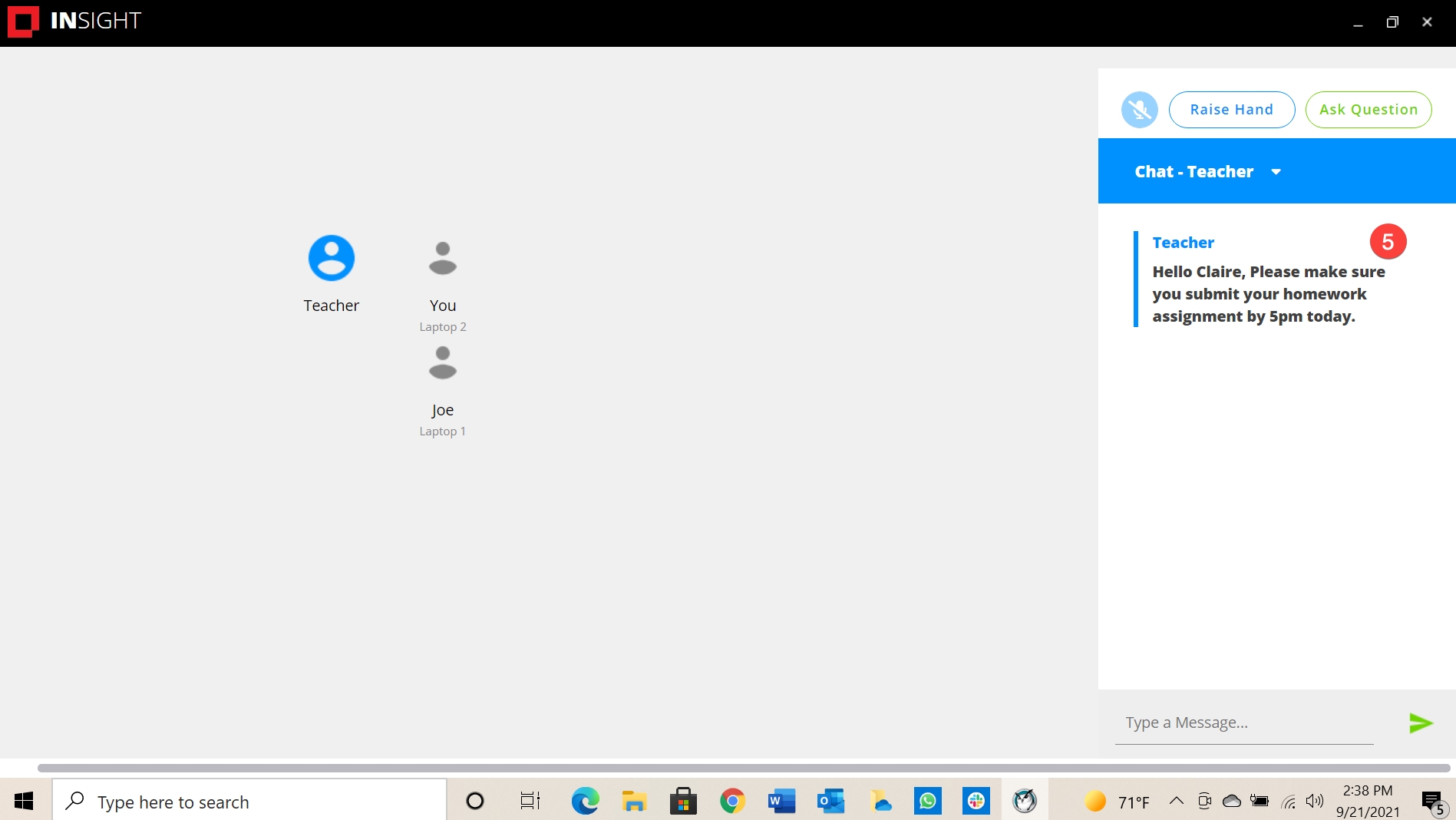The height and width of the screenshot is (820, 1456).
Task: Open Microsoft Edge from the taskbar
Action: [x=585, y=802]
